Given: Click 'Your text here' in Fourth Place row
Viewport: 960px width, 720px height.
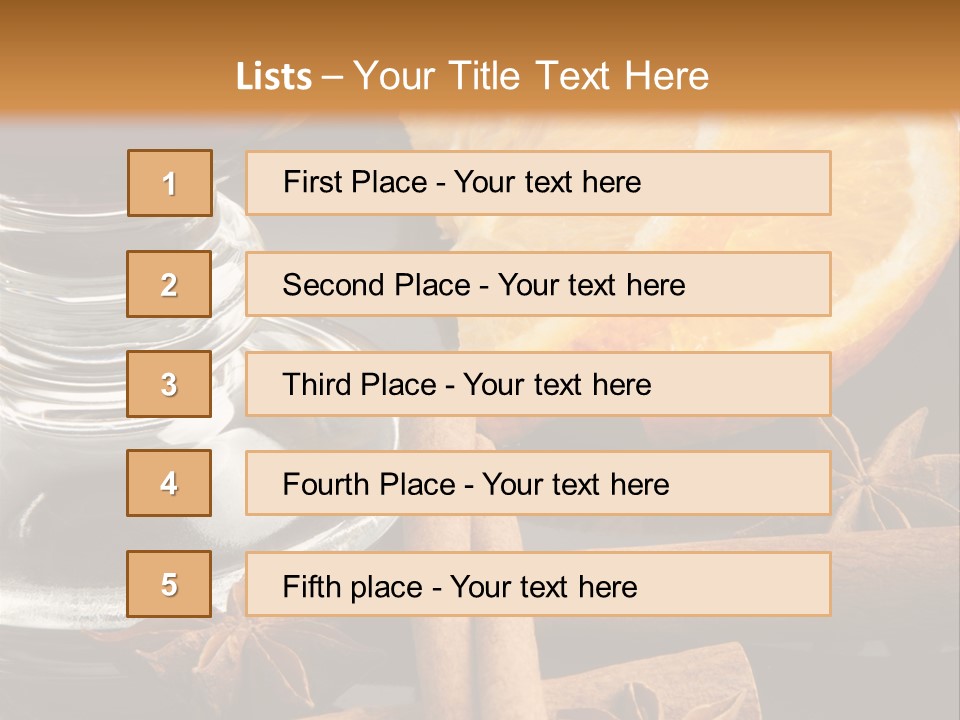Looking at the screenshot, I should 576,484.
